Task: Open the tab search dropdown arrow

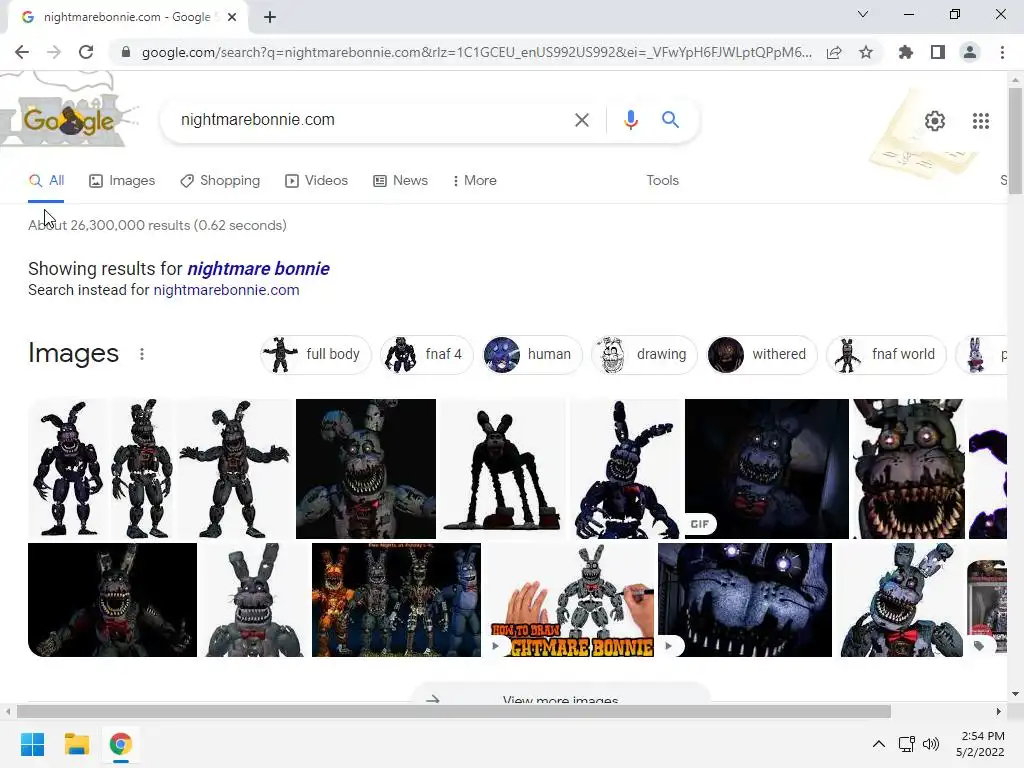Action: click(x=863, y=14)
